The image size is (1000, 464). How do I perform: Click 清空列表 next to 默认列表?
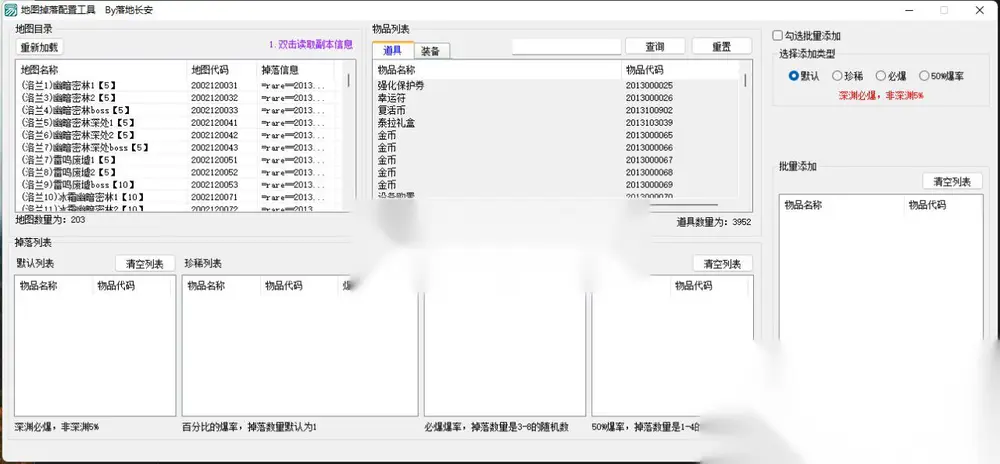coord(145,264)
